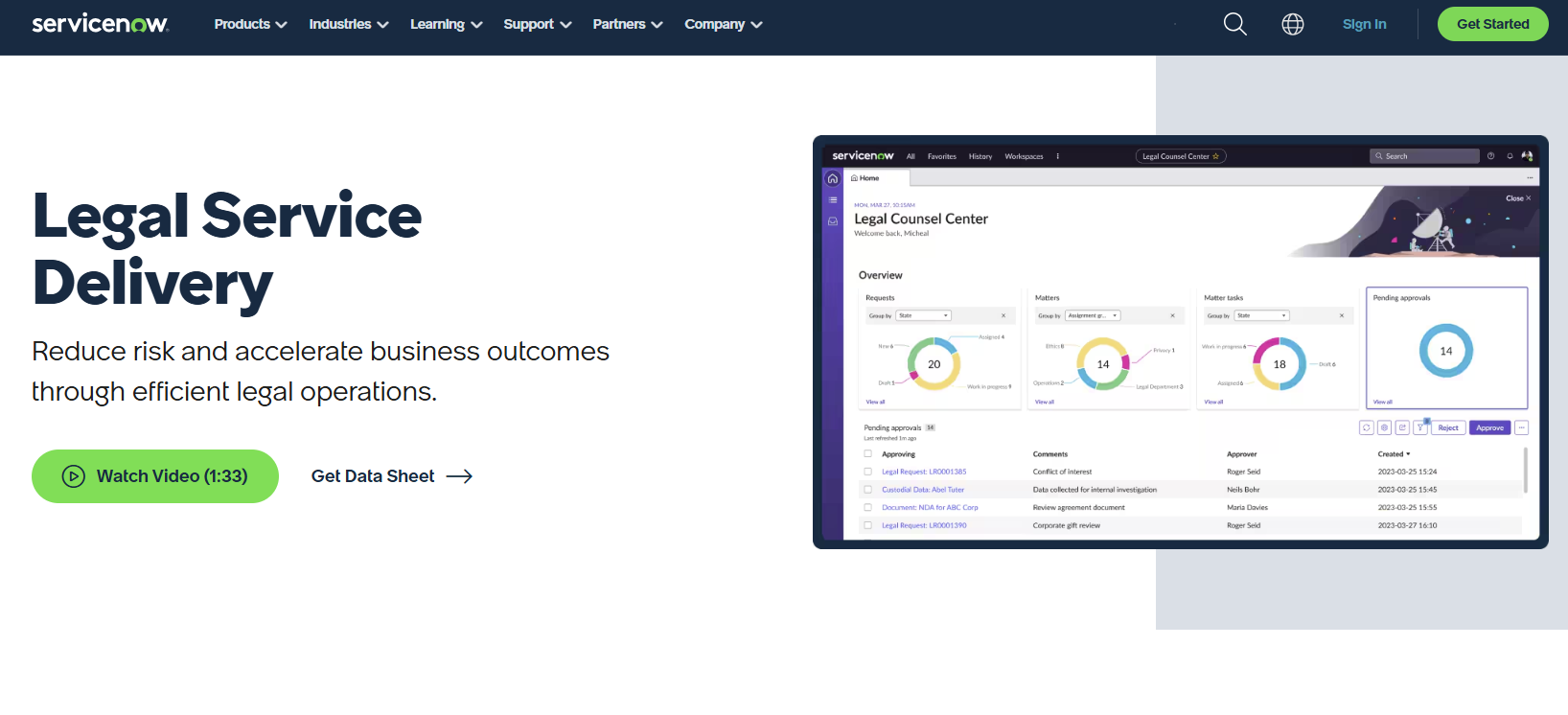
Task: Open the Group by State dropdown in Matter tasks
Action: [1262, 315]
